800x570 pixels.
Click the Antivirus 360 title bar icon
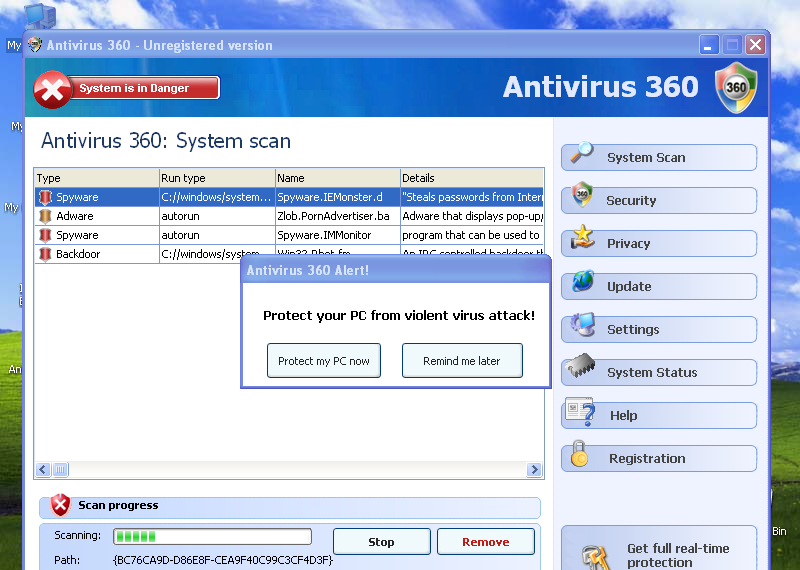pos(35,45)
